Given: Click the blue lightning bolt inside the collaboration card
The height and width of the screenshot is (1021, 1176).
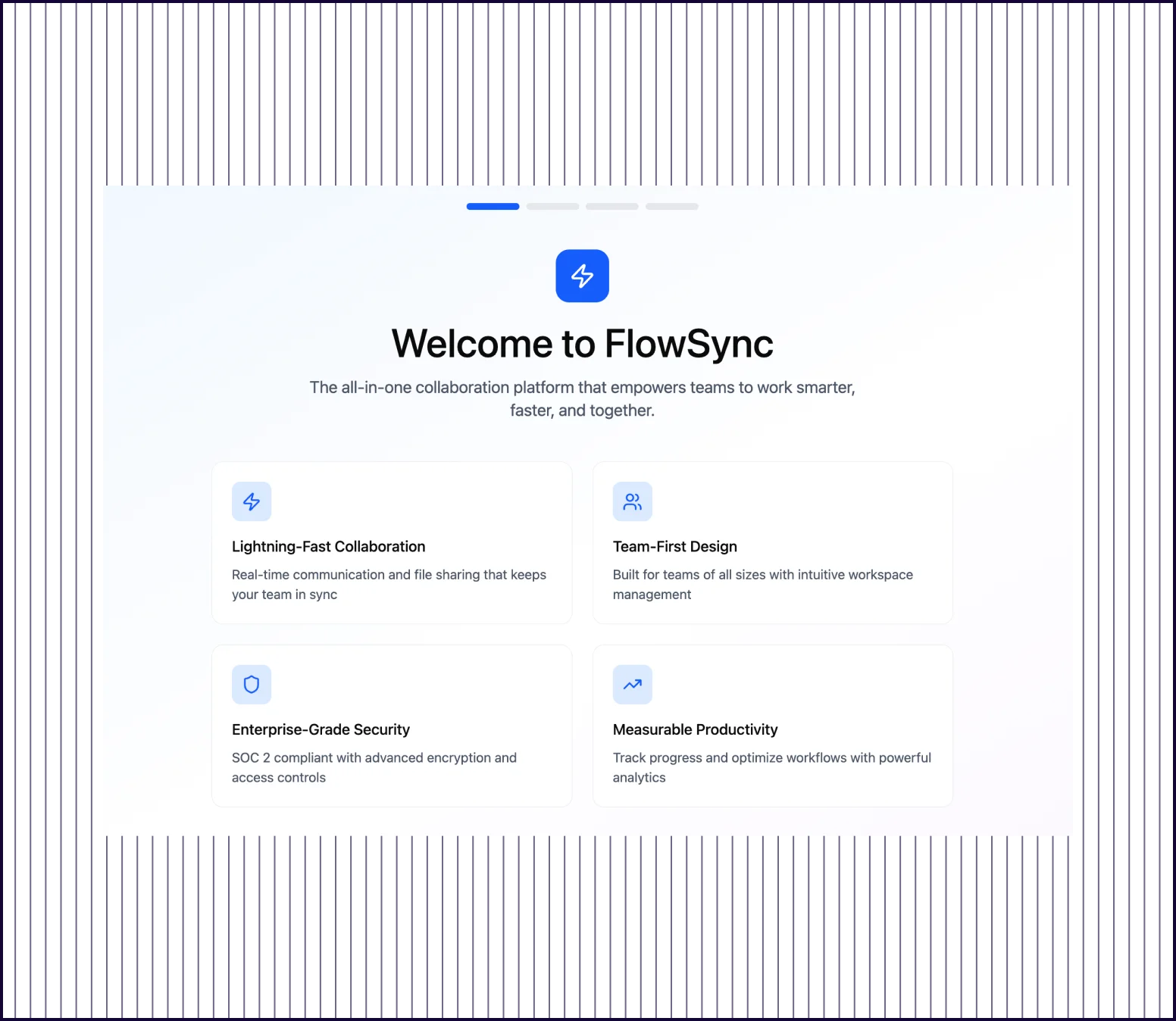Looking at the screenshot, I should point(252,501).
